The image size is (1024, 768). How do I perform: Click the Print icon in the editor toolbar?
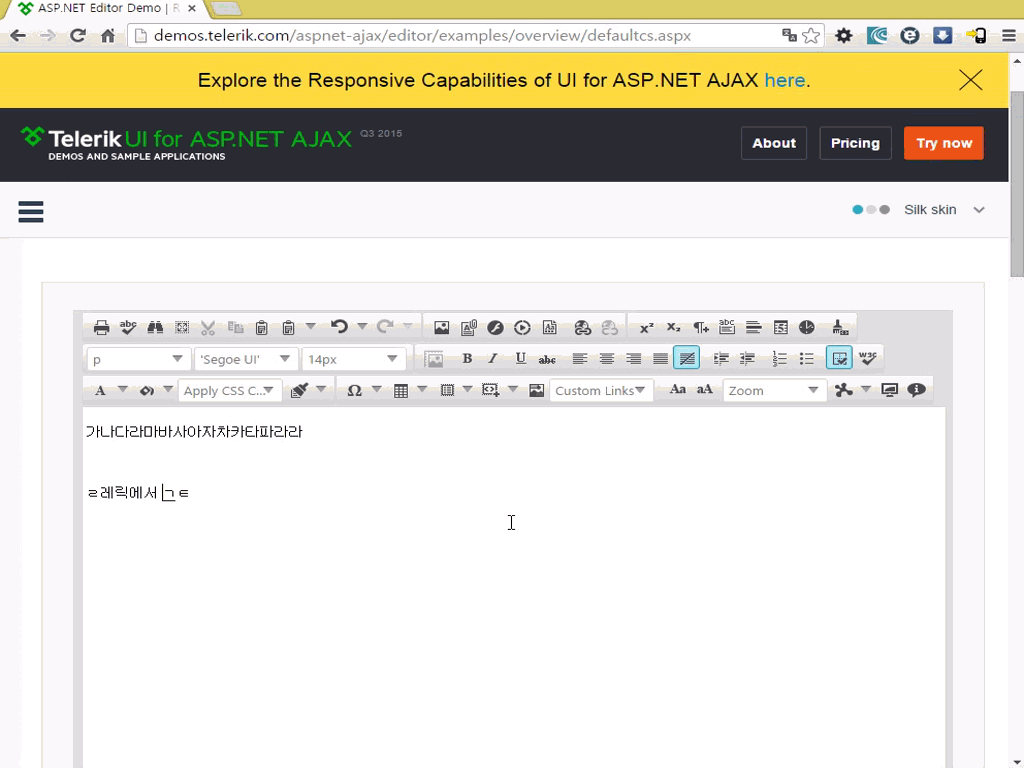[101, 327]
